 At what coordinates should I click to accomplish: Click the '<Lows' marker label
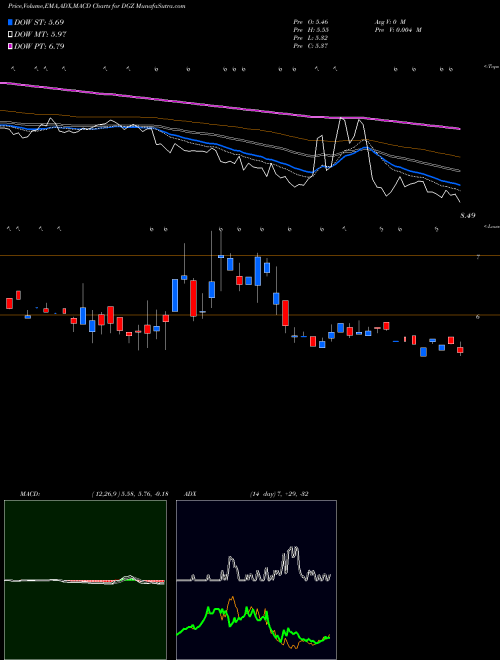click(x=491, y=226)
